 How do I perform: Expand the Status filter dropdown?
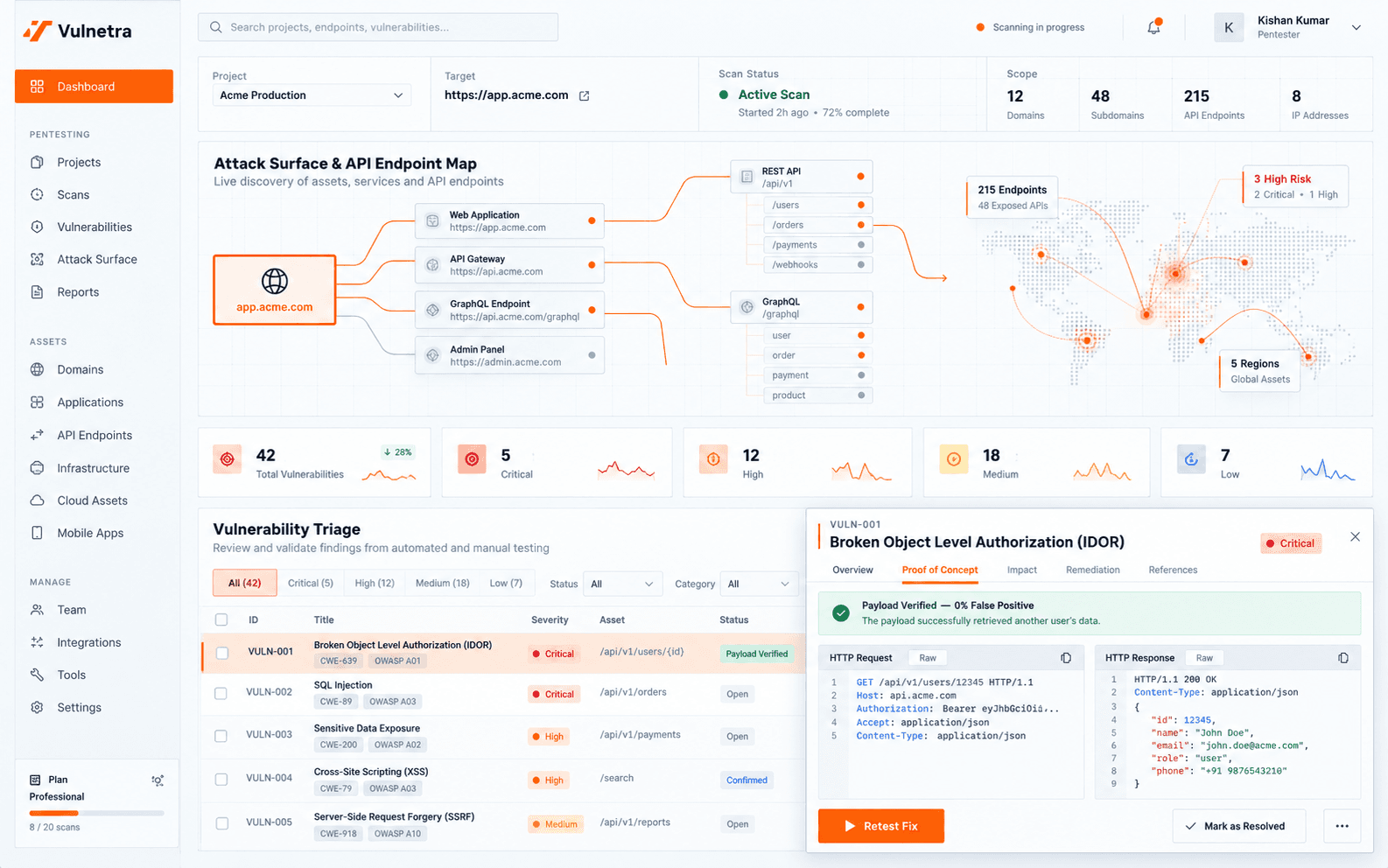tap(621, 584)
